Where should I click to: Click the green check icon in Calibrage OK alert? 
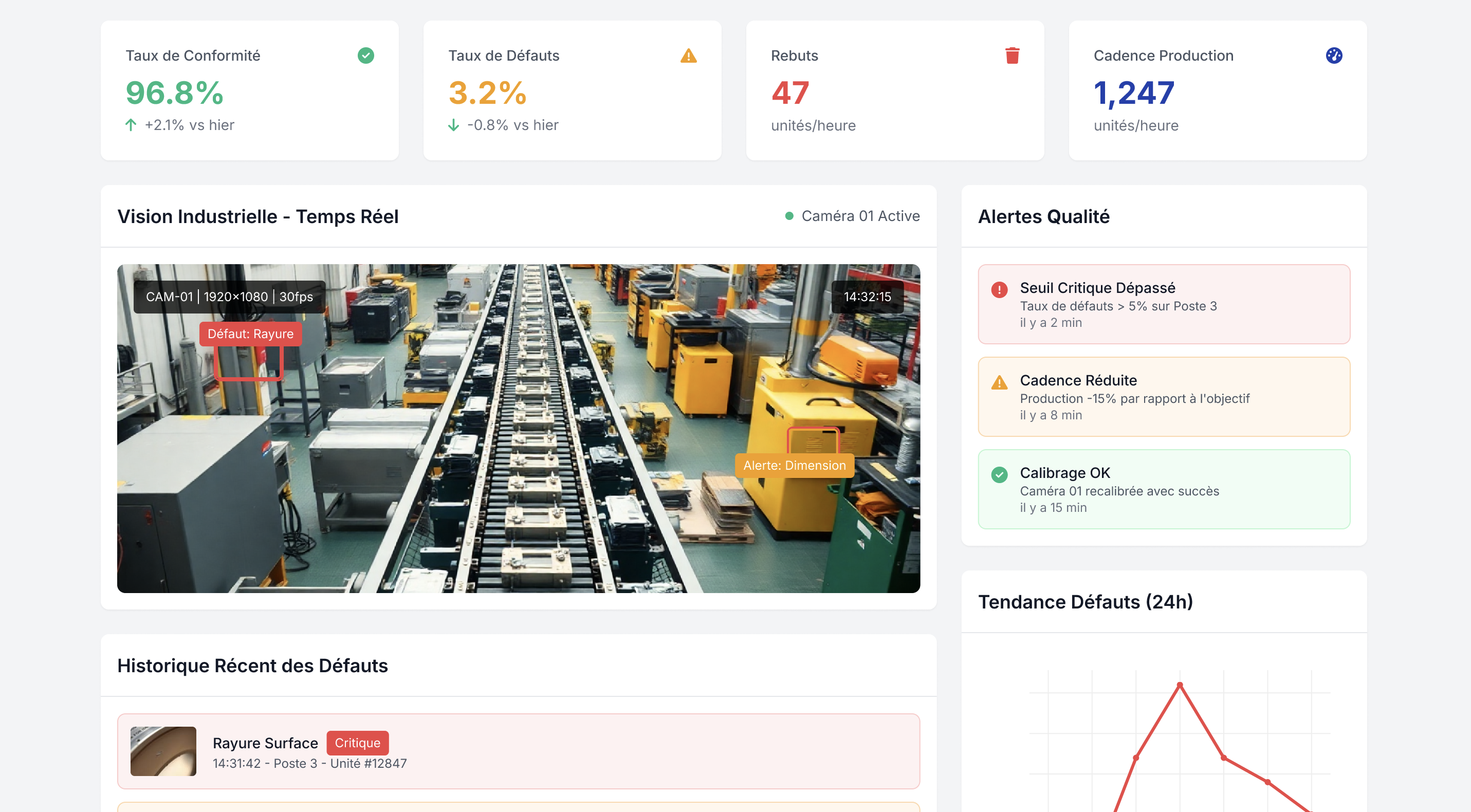click(999, 474)
